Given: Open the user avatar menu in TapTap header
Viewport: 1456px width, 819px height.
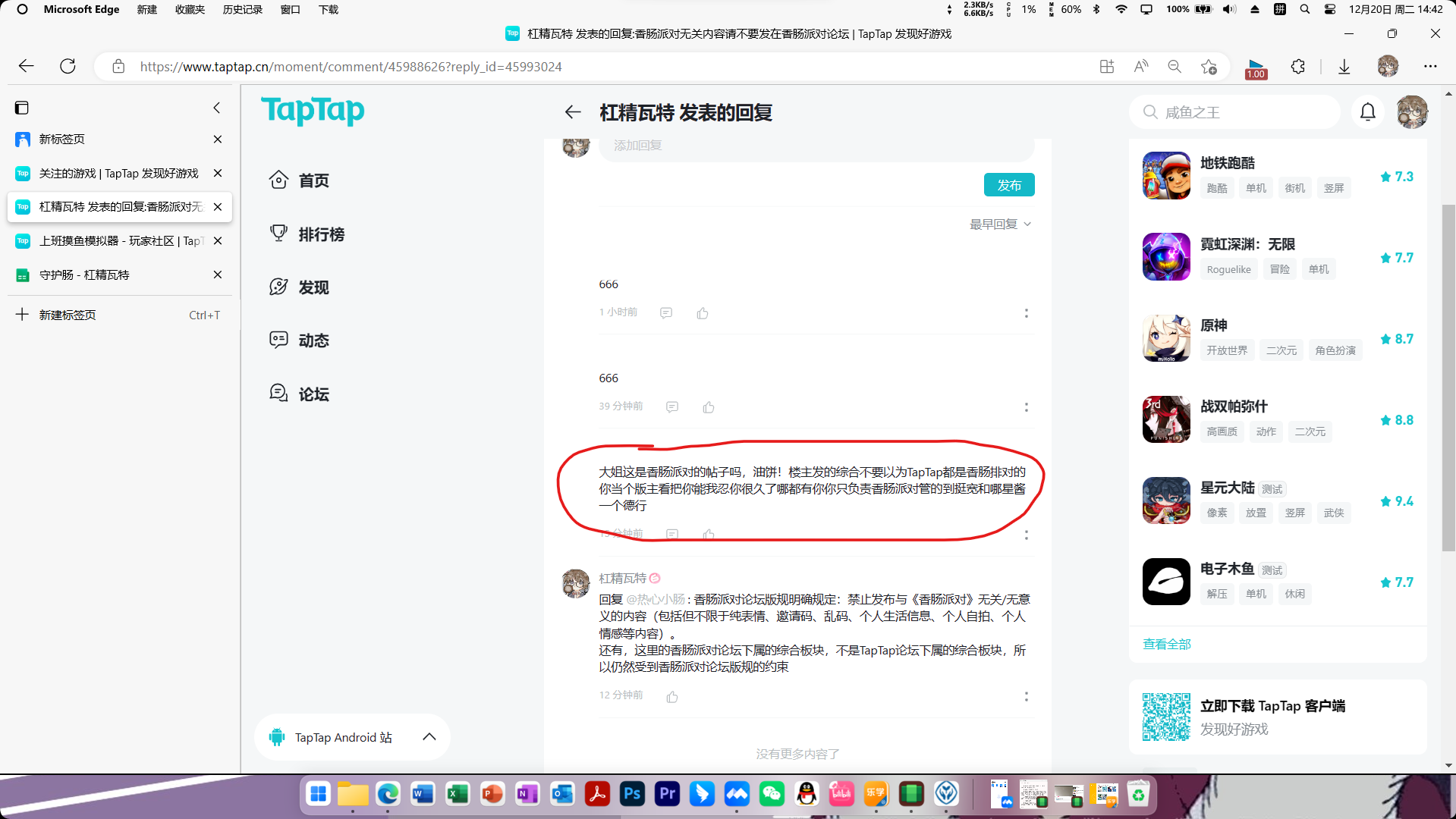Looking at the screenshot, I should coord(1412,112).
